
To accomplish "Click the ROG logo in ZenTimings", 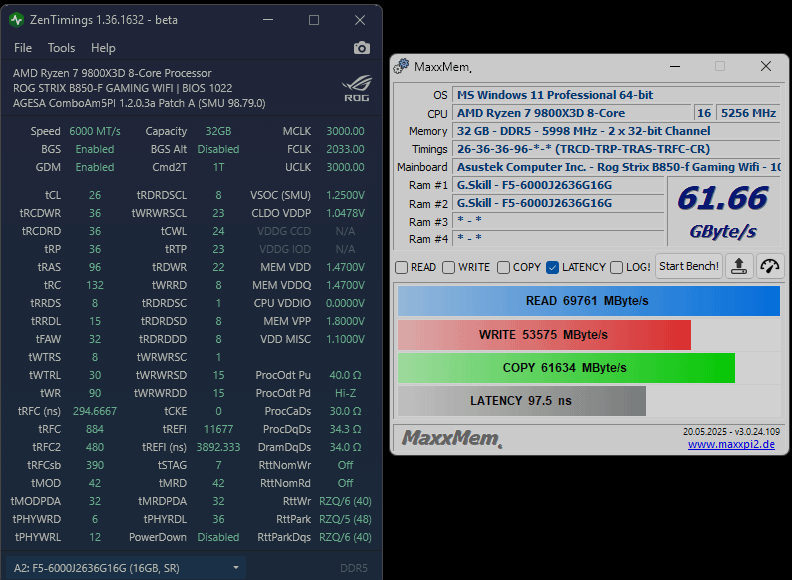I will (x=357, y=88).
